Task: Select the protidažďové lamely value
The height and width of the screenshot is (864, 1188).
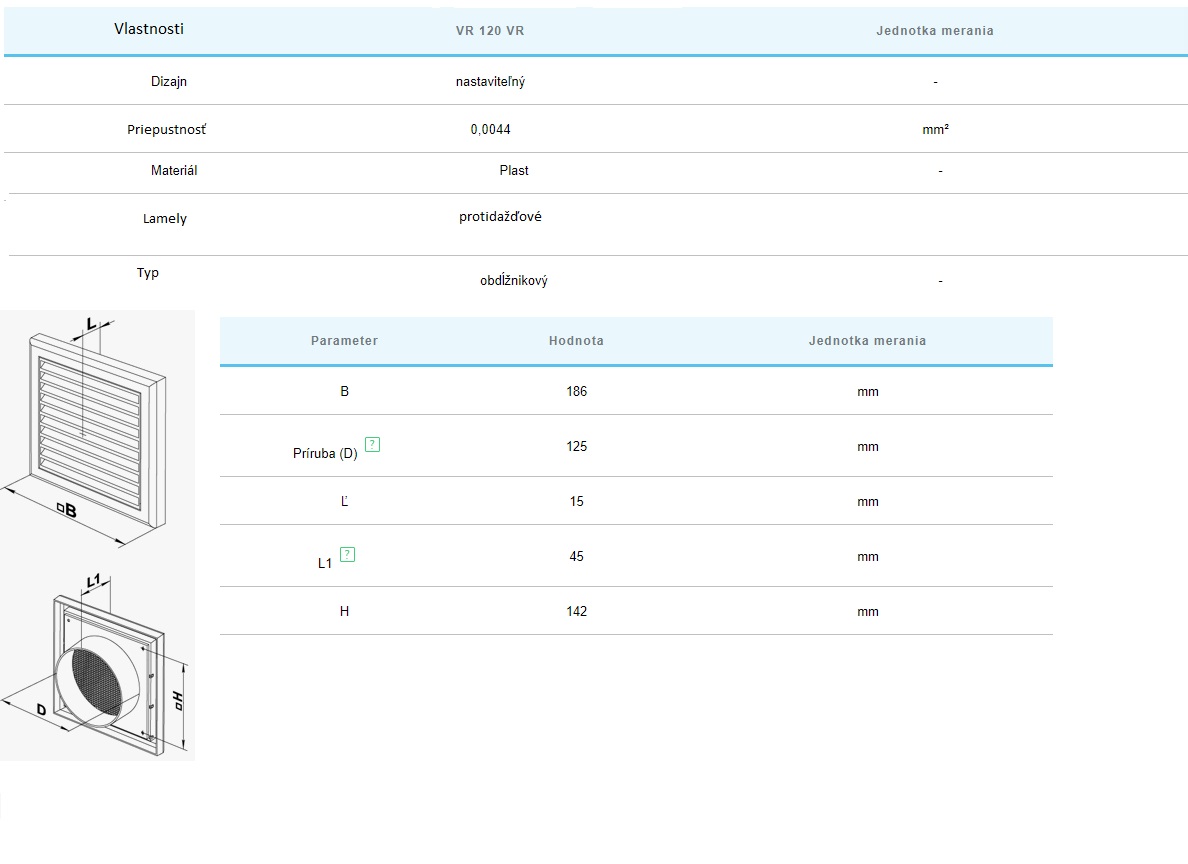Action: coord(500,217)
